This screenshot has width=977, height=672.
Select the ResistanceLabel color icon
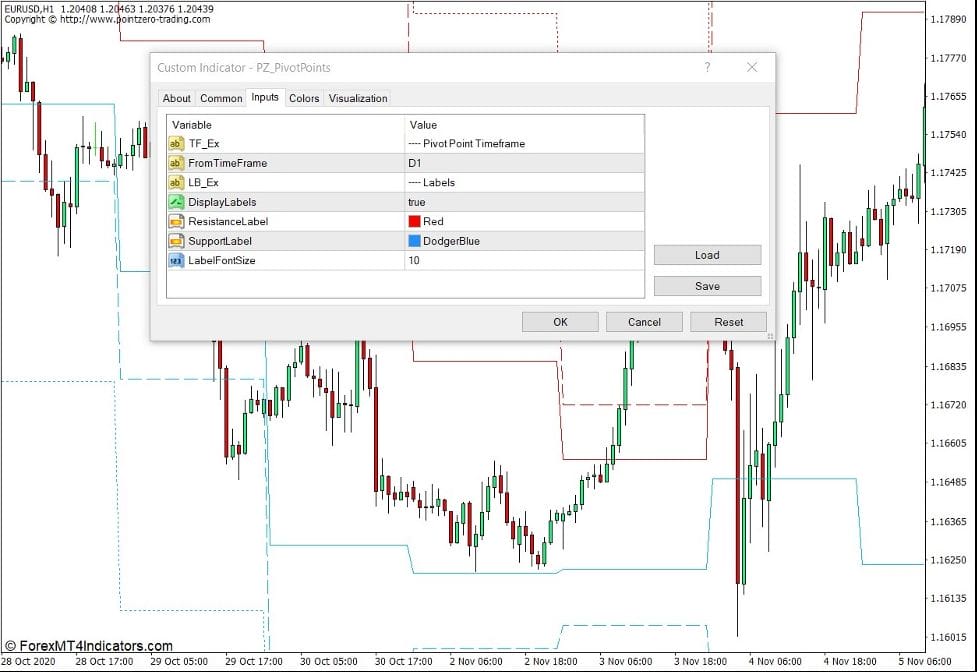click(x=174, y=221)
